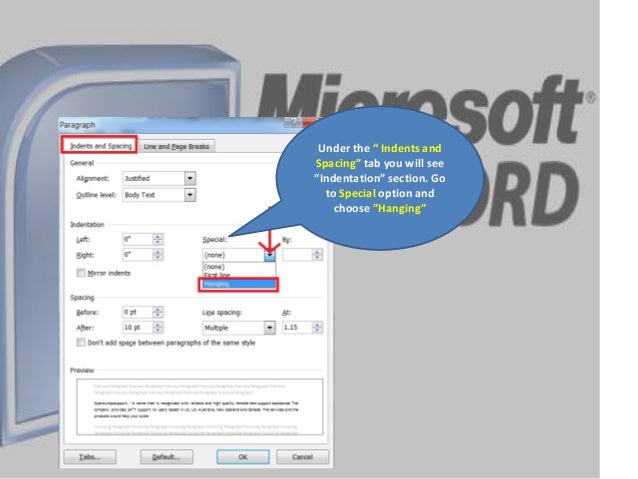Expand the Outline level dropdown arrow

[x=190, y=195]
